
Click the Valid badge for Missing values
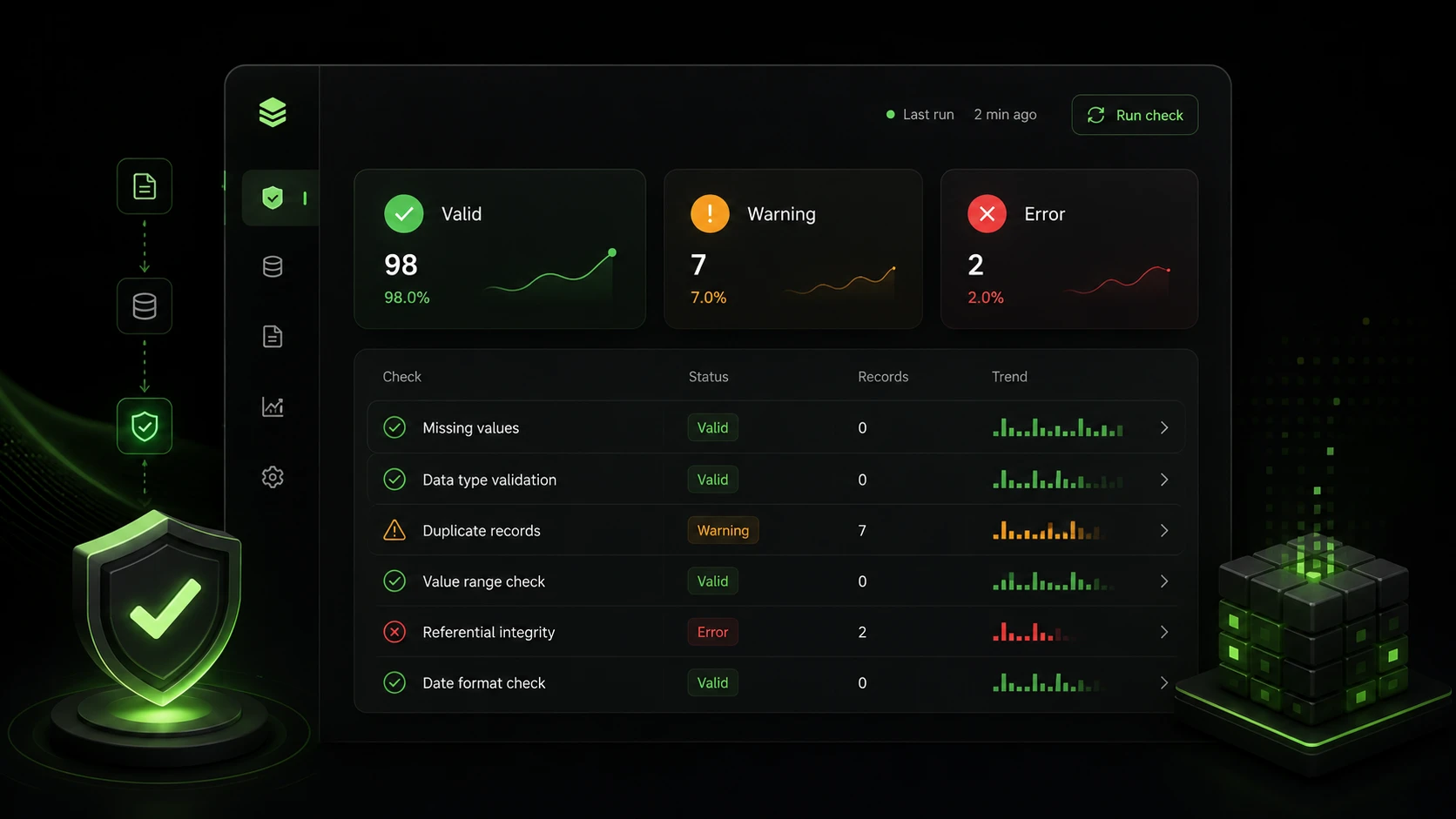712,427
